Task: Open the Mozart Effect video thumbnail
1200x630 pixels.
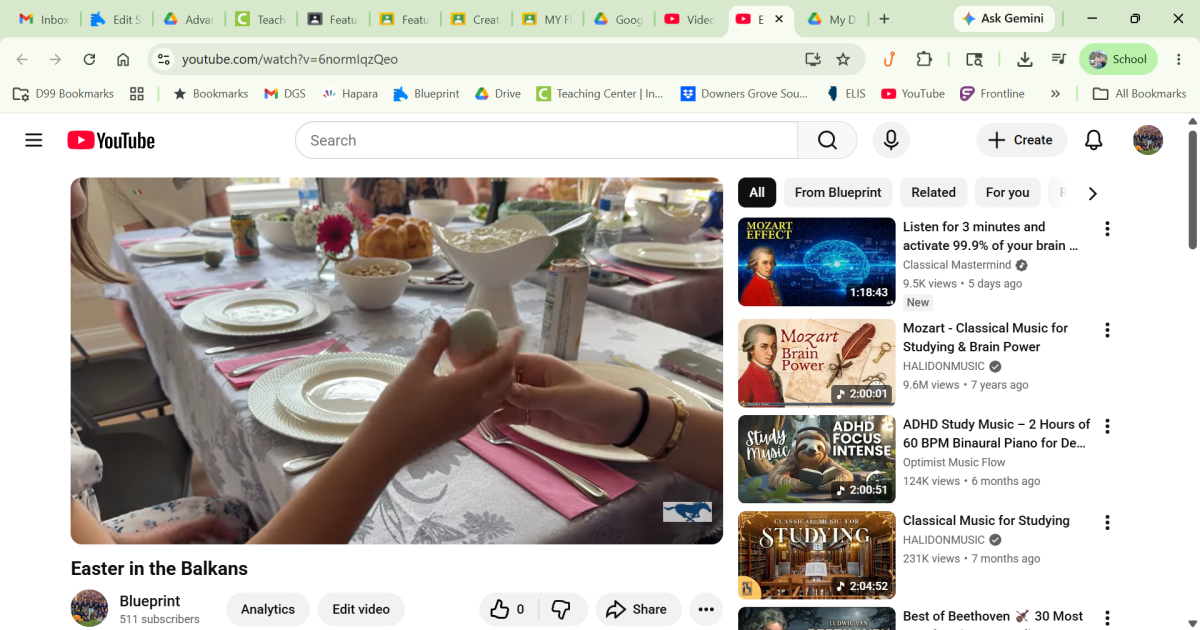Action: (x=816, y=262)
